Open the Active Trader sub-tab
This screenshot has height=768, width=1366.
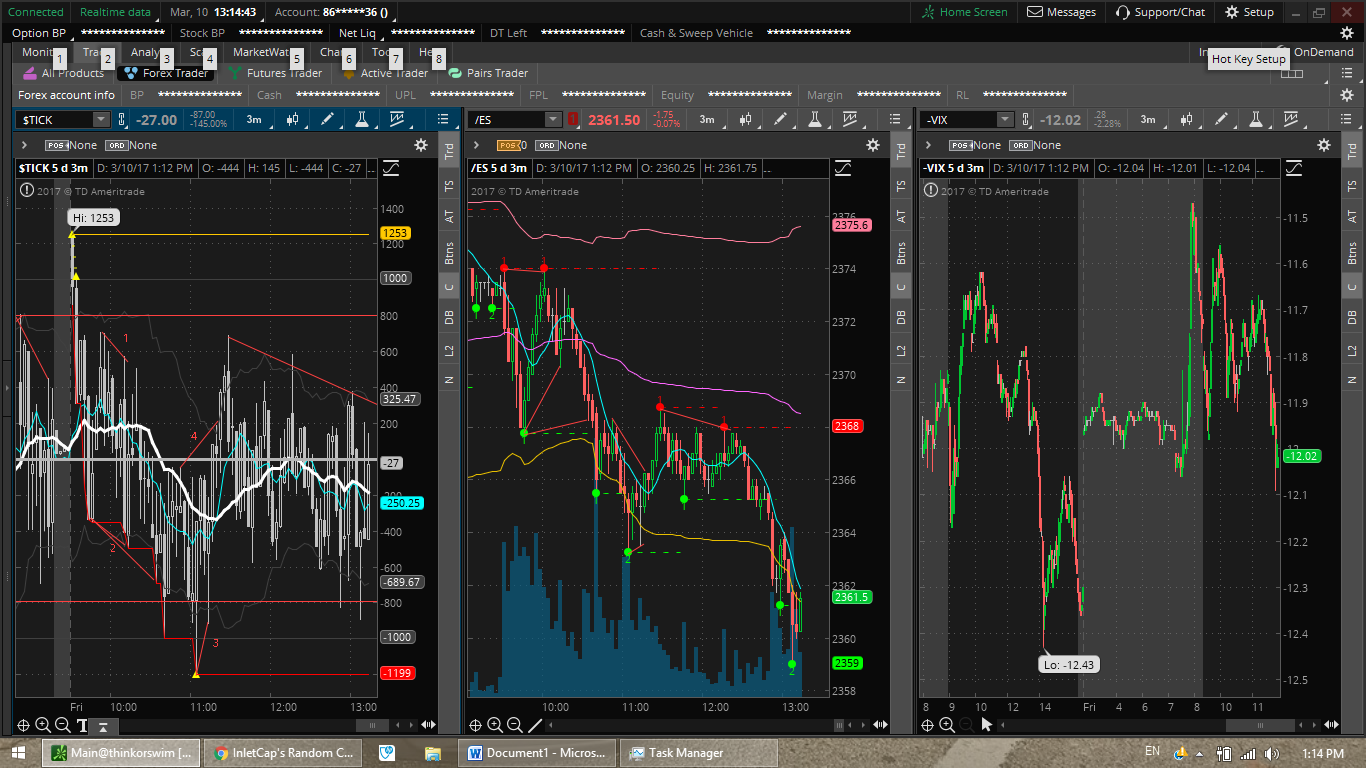coord(385,73)
